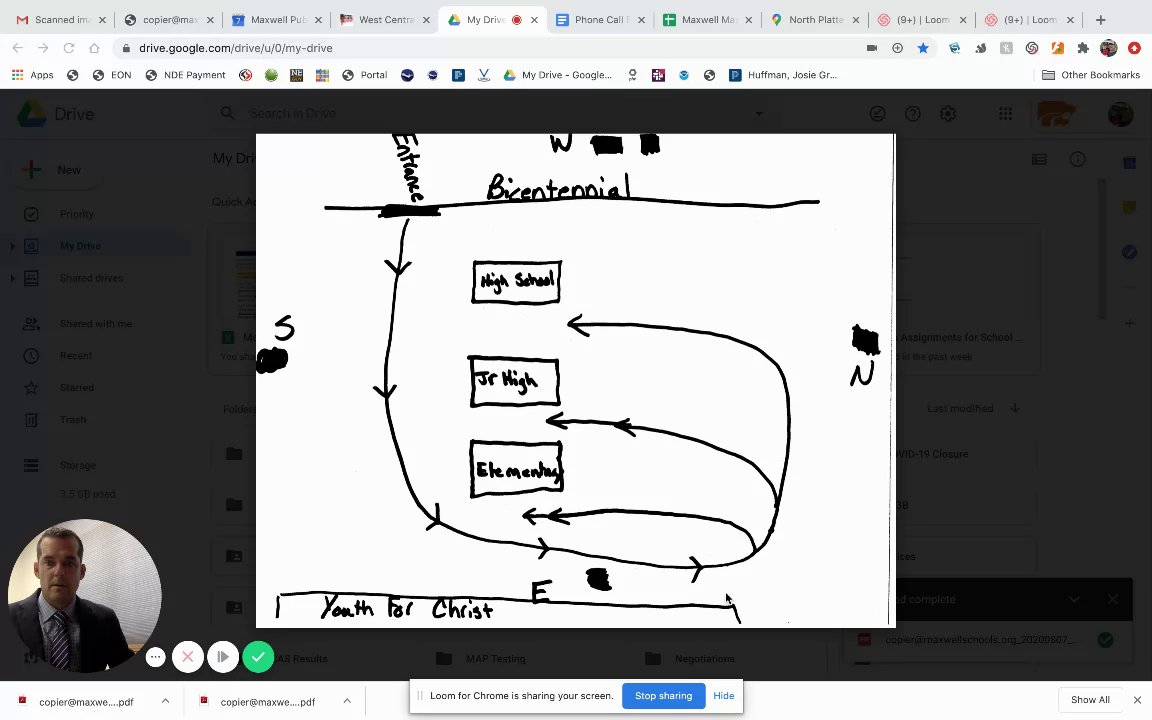This screenshot has height=720, width=1152.
Task: Expand the Shared drives tree arrow
Action: coord(12,278)
